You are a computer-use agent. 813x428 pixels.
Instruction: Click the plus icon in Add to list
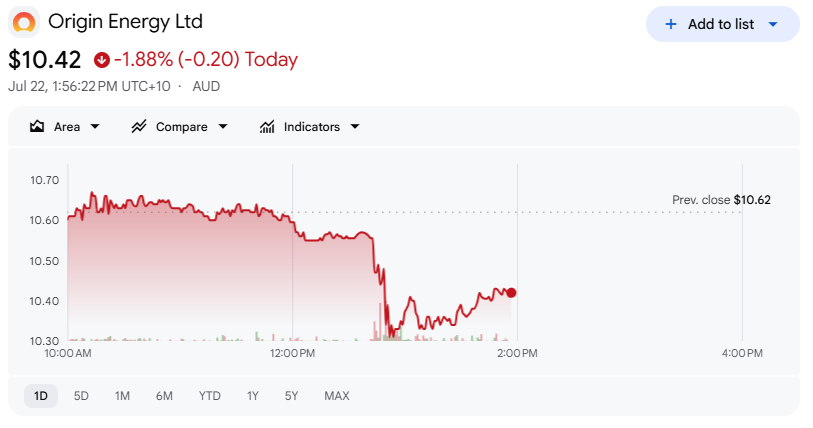point(671,24)
